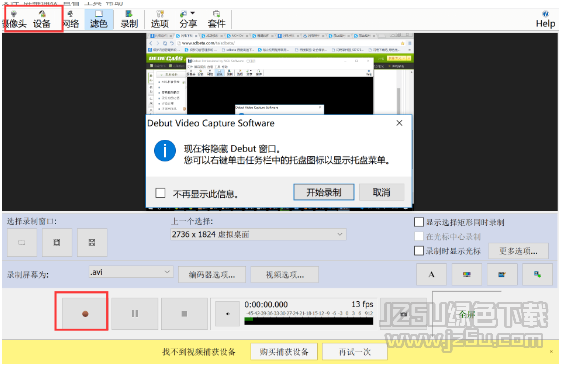Screen dimensions: 561x366
Task: Click the camera snapshot button right of the meter
Action: (x=404, y=314)
